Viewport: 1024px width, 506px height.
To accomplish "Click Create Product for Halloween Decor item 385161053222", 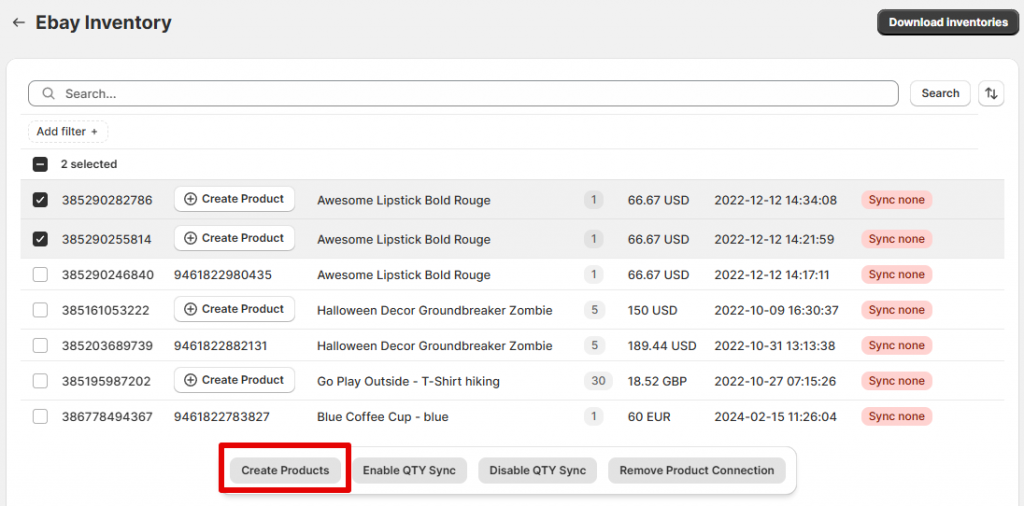I will [x=234, y=309].
